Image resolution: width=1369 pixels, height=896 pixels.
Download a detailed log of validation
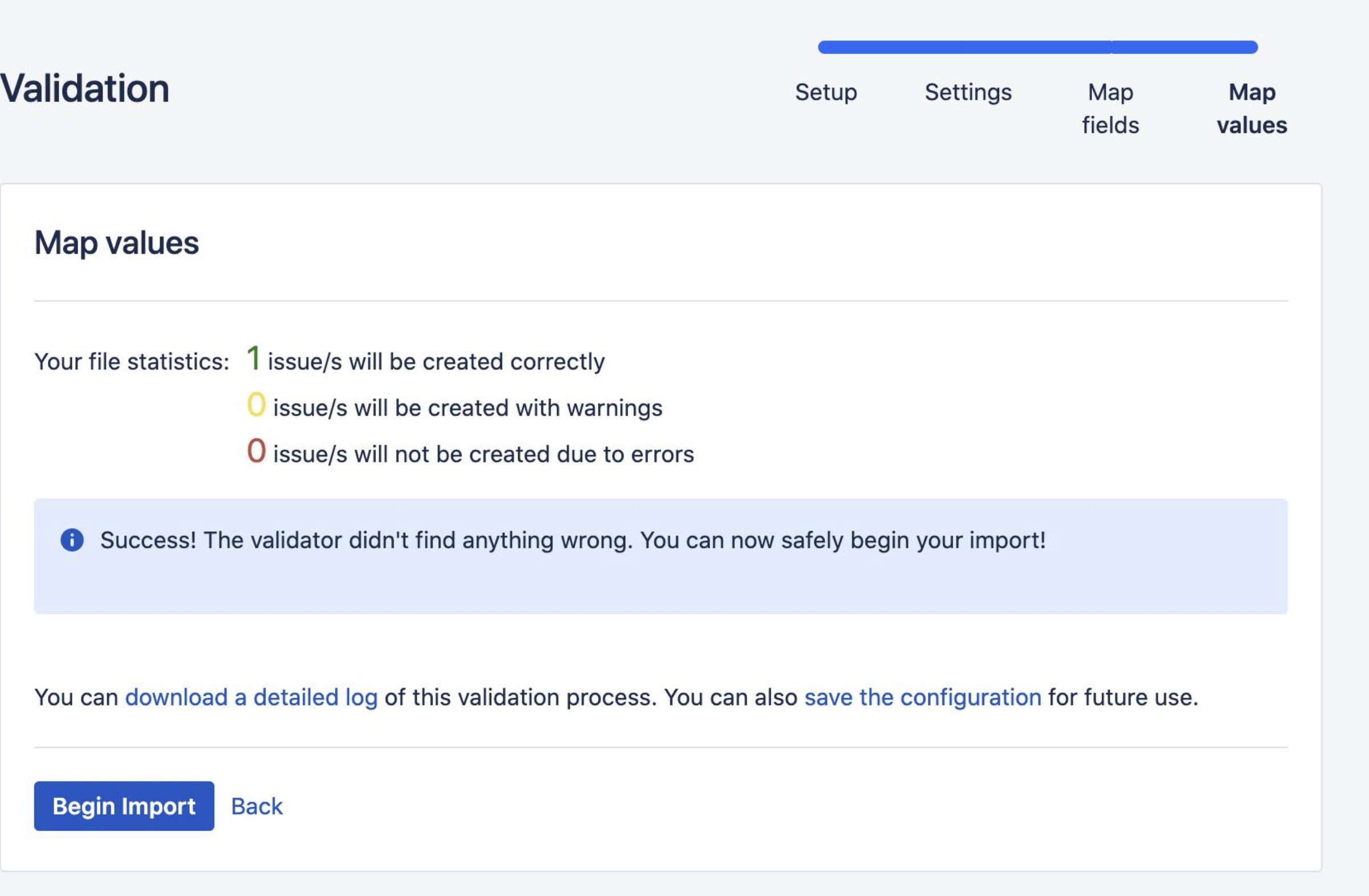click(x=251, y=697)
